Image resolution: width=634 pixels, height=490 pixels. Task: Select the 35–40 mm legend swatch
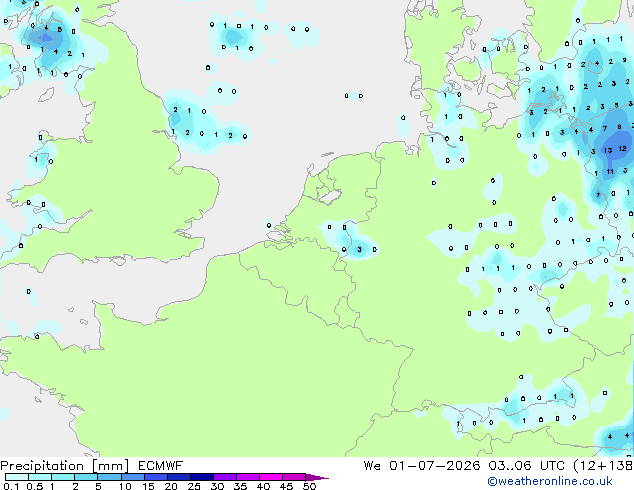click(248, 477)
